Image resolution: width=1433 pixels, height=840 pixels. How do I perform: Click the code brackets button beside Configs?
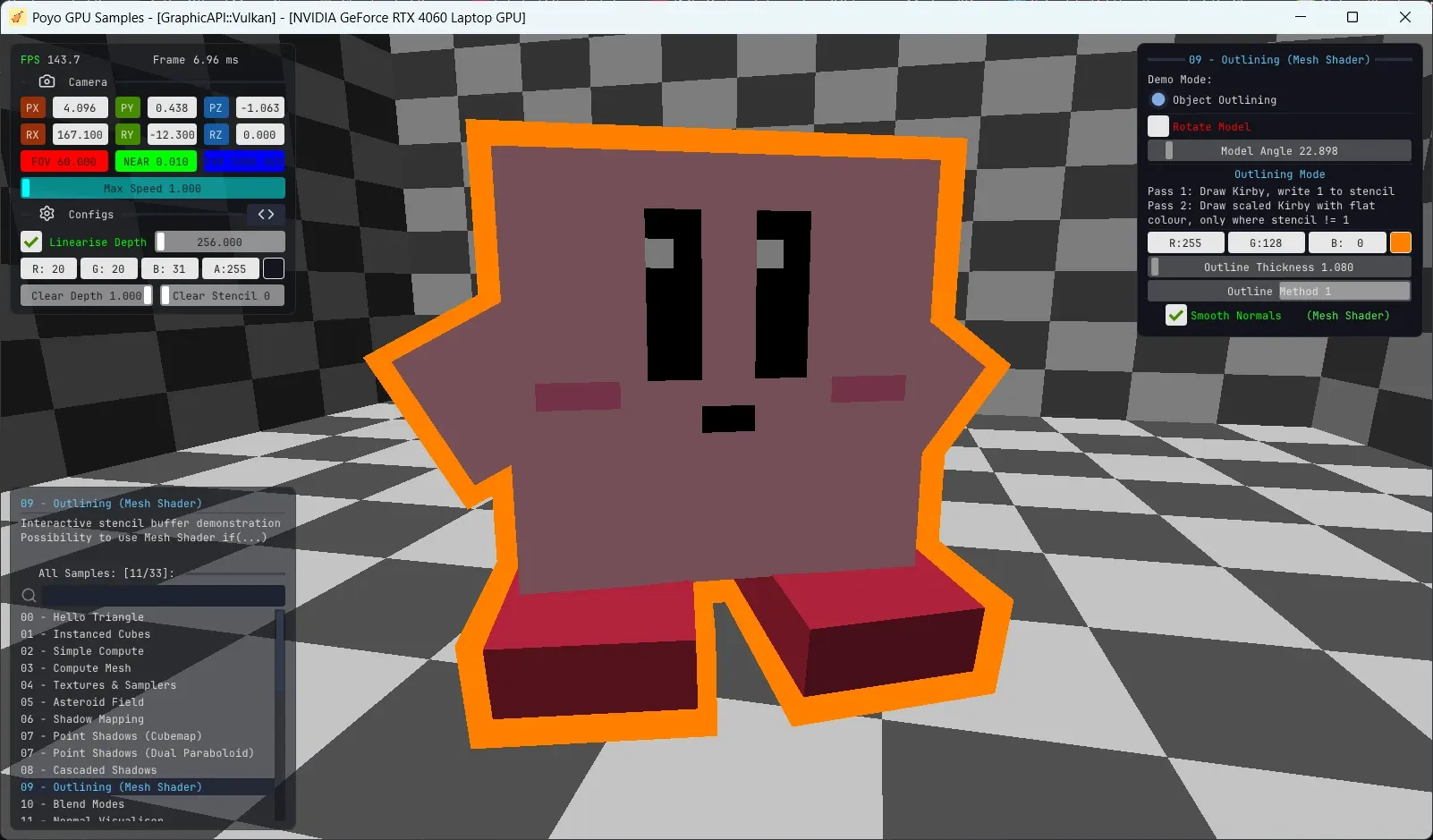[x=266, y=214]
